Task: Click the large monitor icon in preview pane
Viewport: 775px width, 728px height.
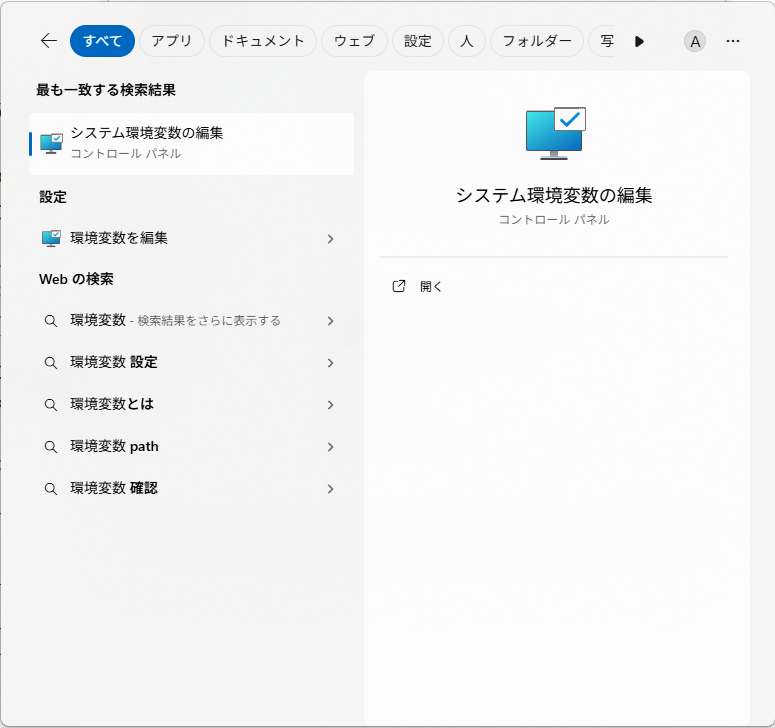Action: click(555, 134)
